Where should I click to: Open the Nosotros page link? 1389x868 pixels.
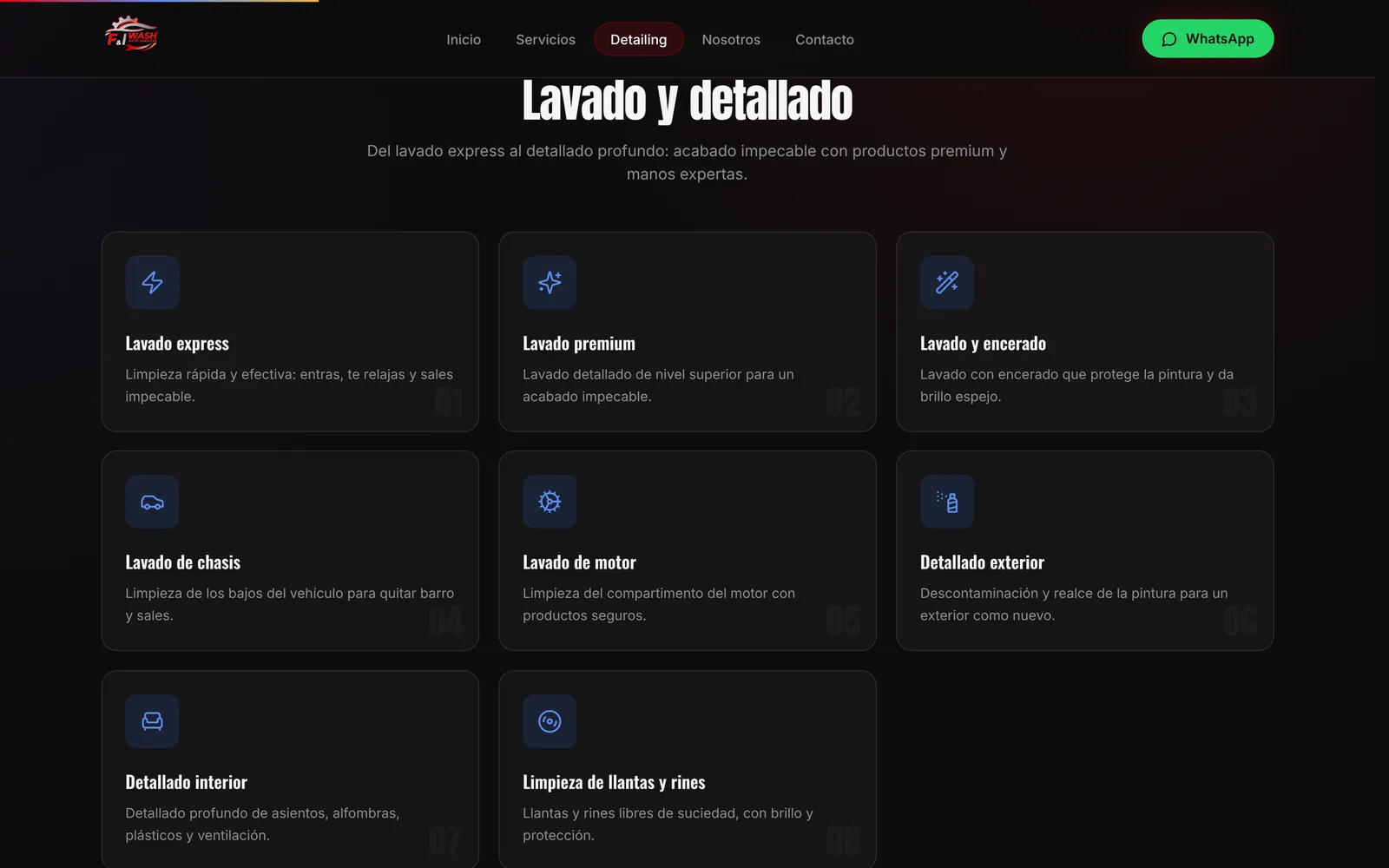click(731, 40)
